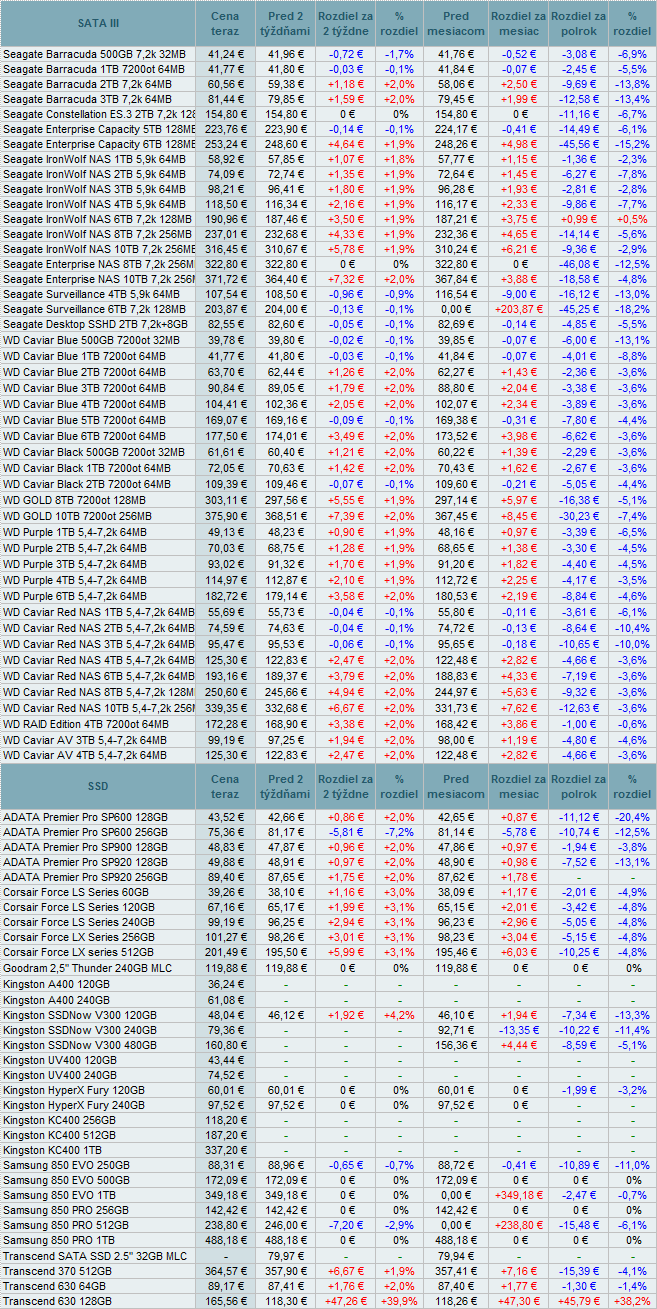Click Seagate Constellation ES.3 2TB product name

tap(99, 116)
